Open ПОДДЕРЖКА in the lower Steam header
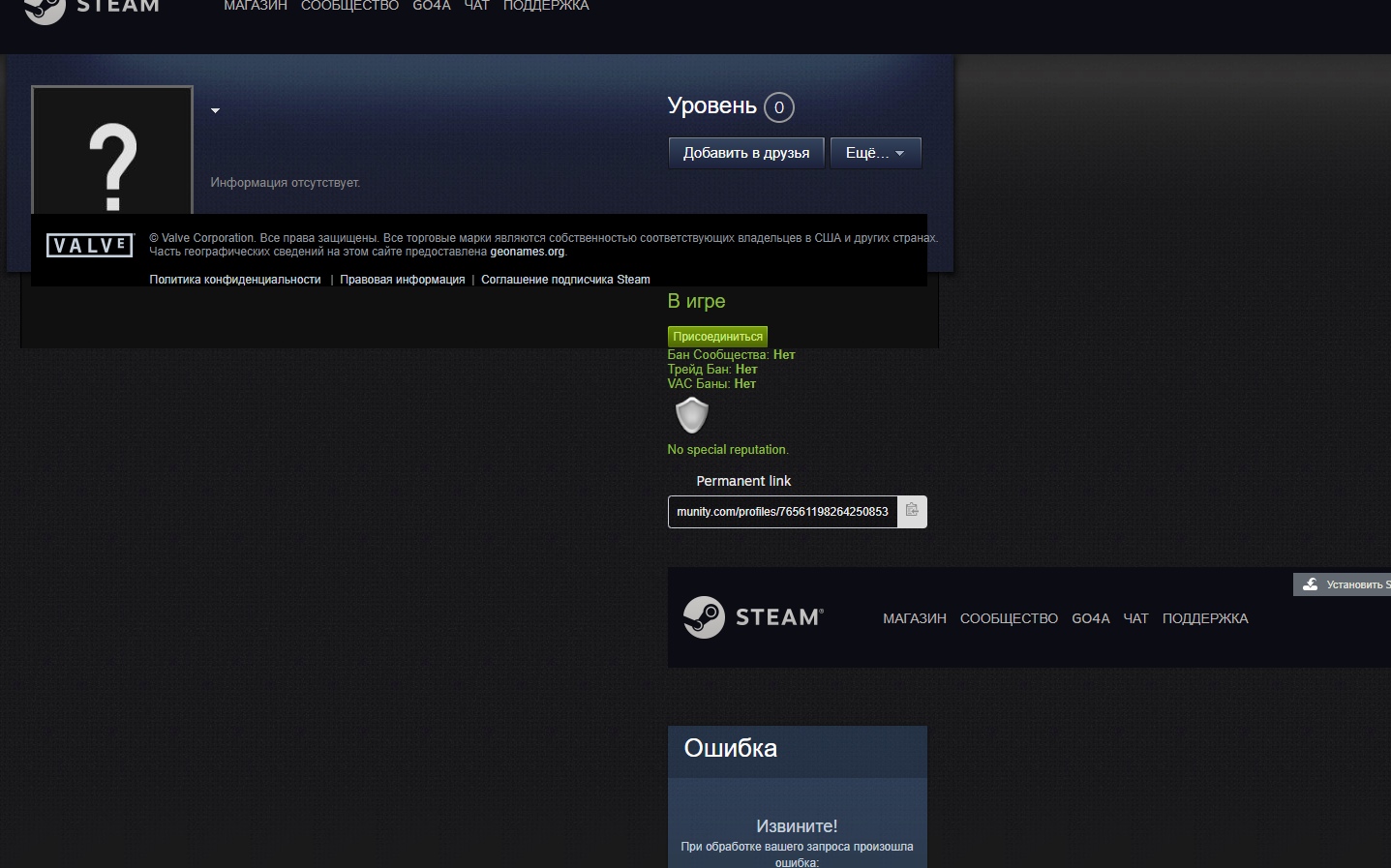1391x868 pixels. [x=1205, y=618]
